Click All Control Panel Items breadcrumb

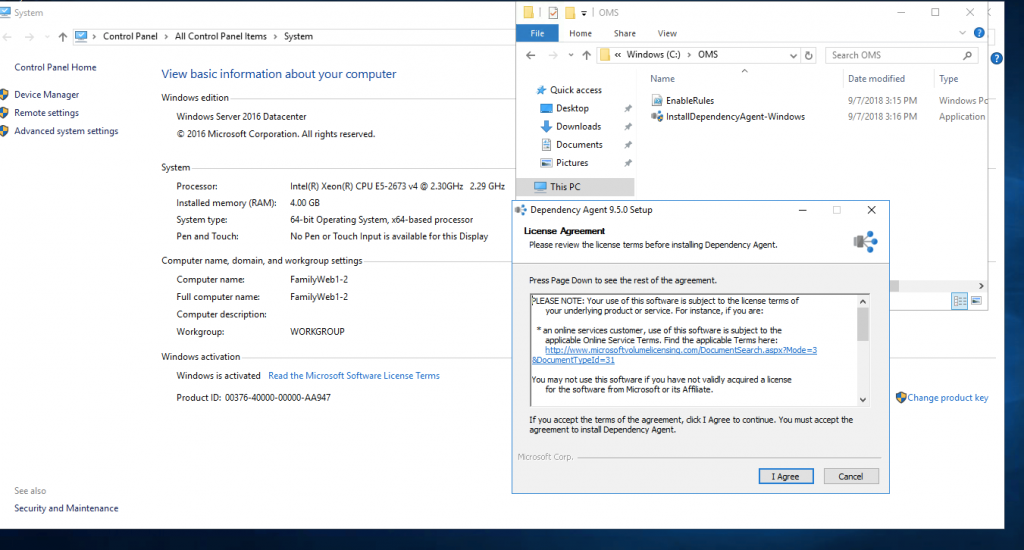point(221,37)
